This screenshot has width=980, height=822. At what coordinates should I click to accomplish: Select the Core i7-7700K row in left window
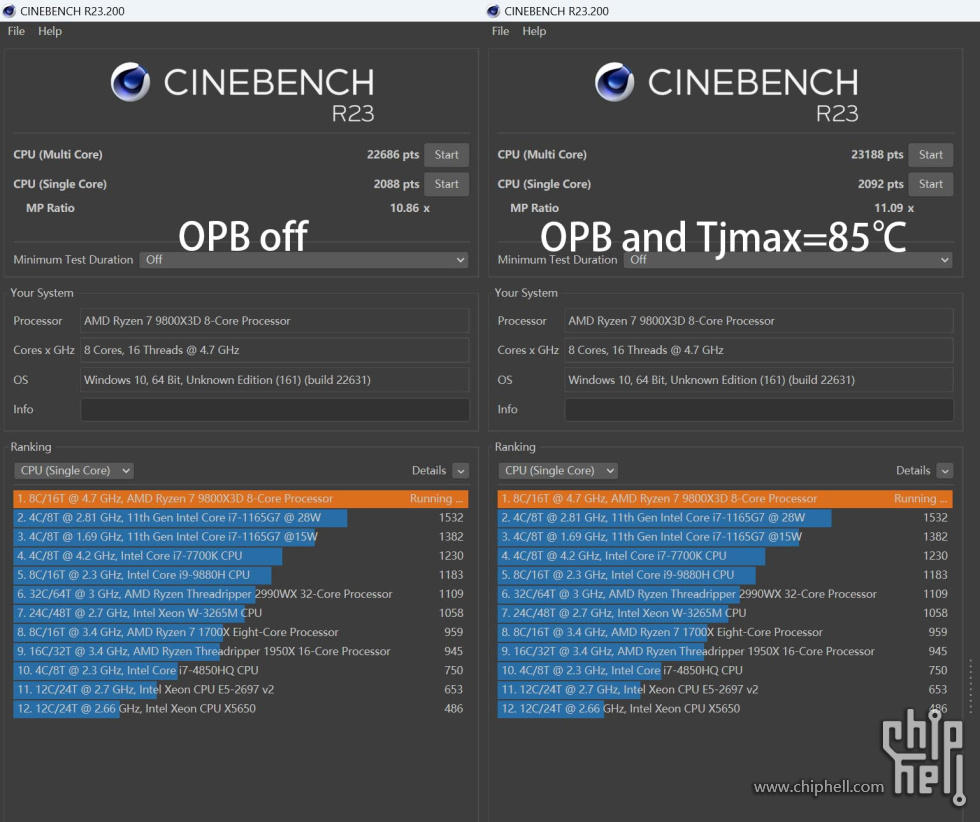(x=241, y=556)
